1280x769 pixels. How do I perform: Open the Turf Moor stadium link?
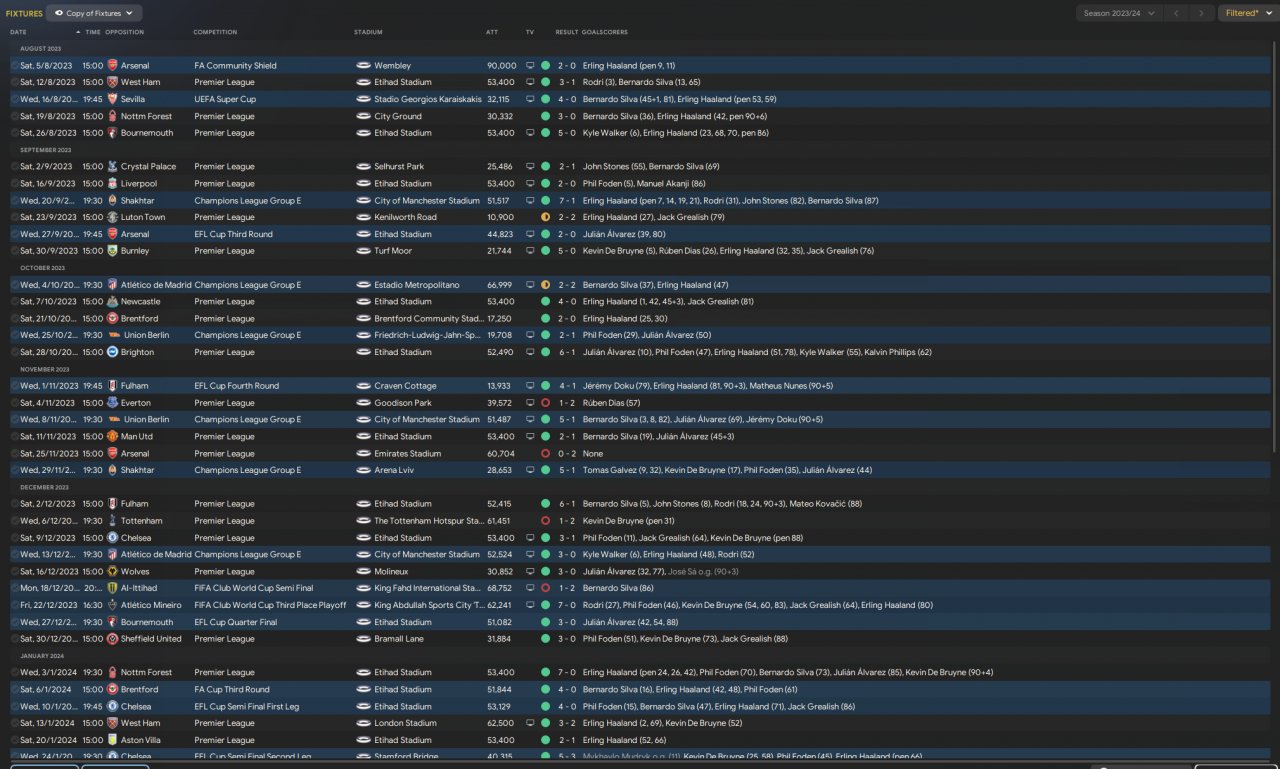(x=393, y=251)
